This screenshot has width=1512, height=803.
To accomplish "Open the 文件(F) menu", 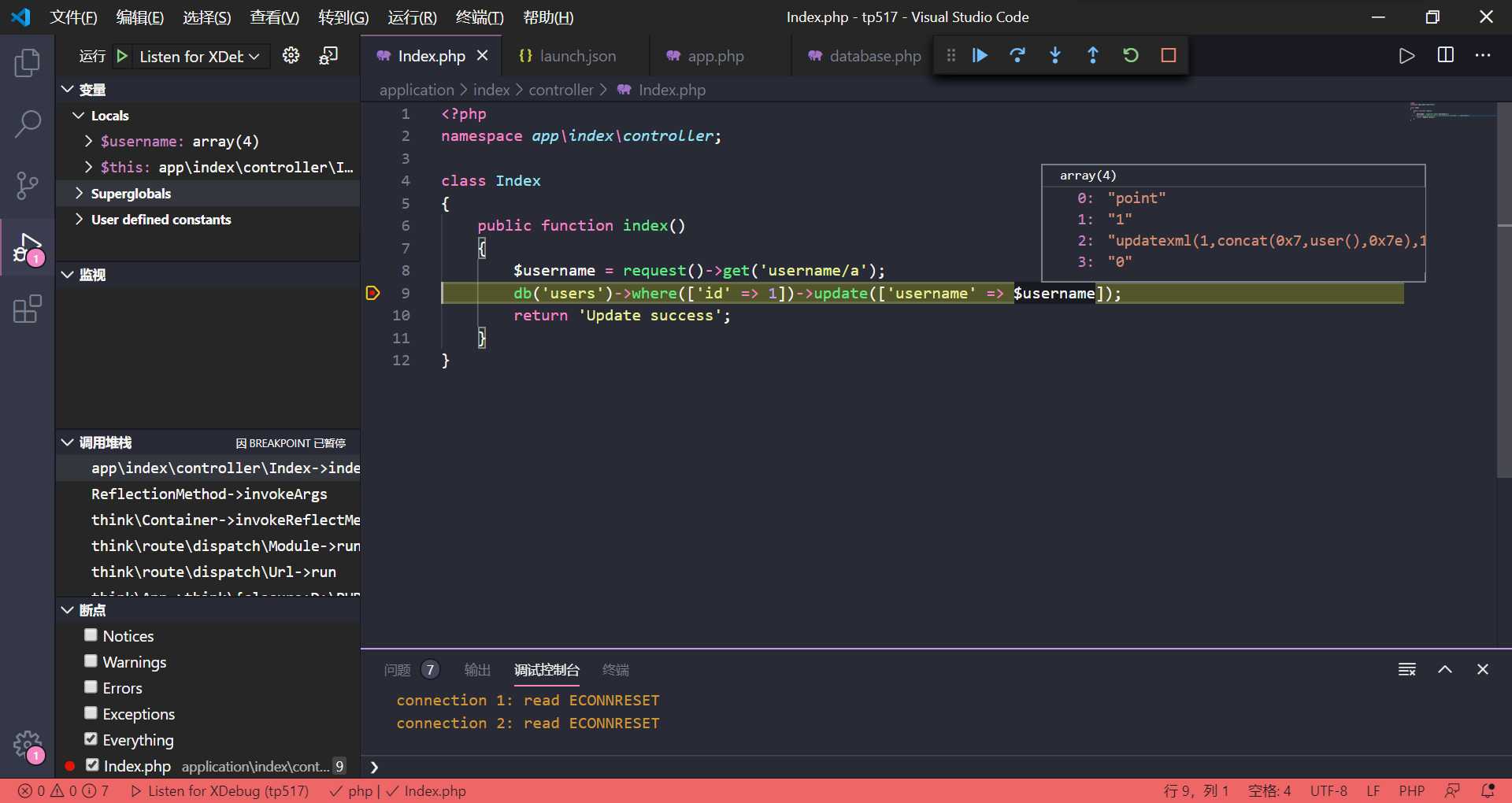I will pyautogui.click(x=73, y=17).
